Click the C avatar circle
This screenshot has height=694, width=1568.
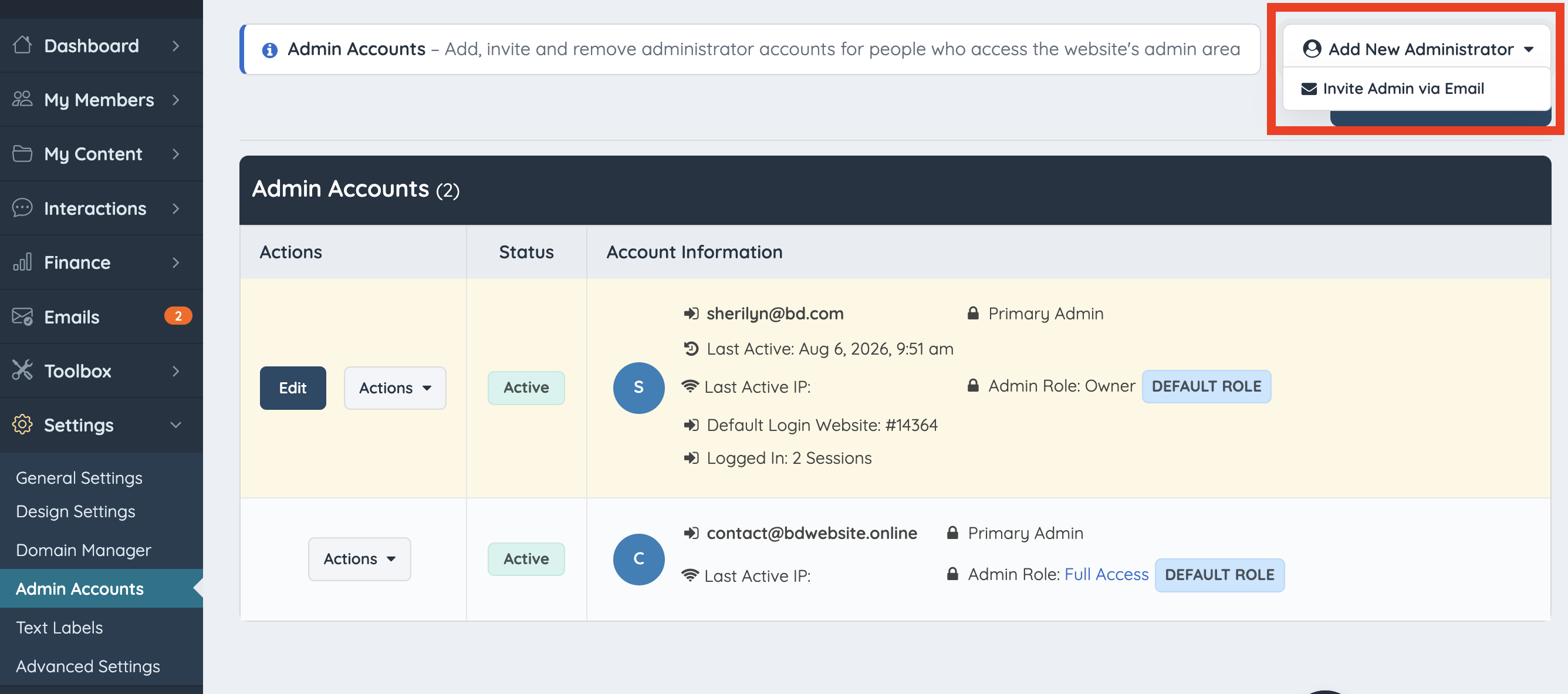click(x=638, y=559)
